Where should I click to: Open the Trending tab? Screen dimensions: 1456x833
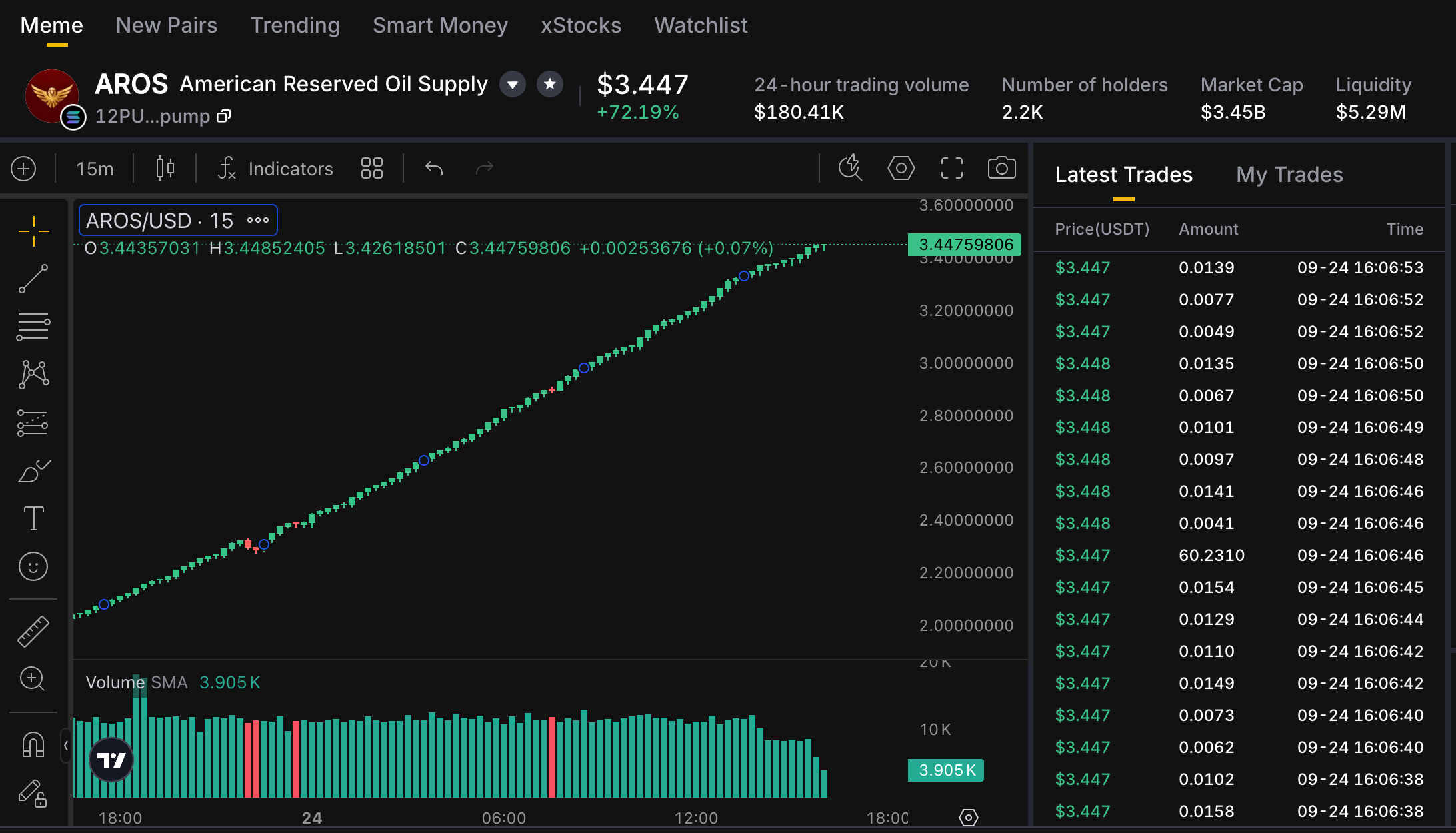[295, 25]
